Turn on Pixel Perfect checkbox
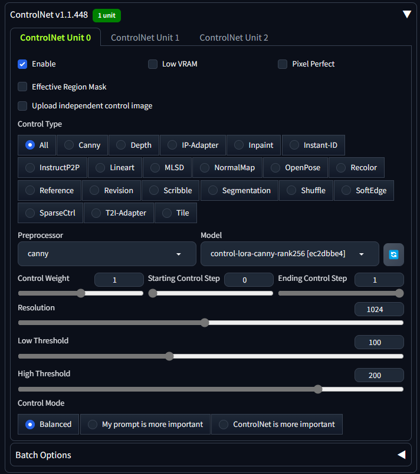Viewport: 420px width, 474px height. pos(283,64)
